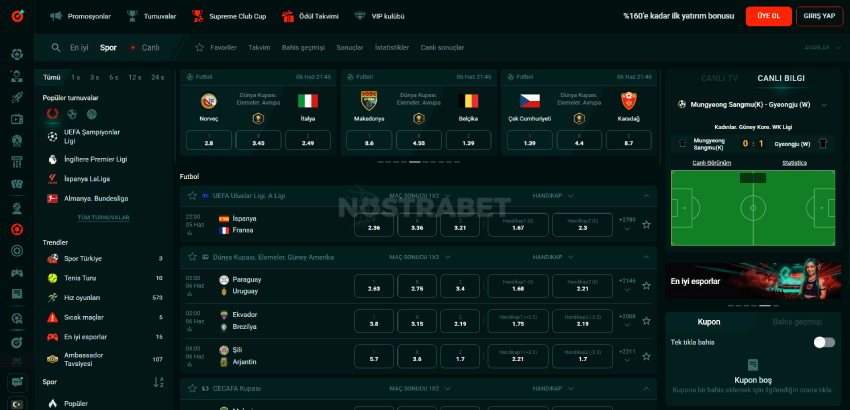Click the GİRİŞ YAP button
The width and height of the screenshot is (850, 410).
click(x=820, y=16)
